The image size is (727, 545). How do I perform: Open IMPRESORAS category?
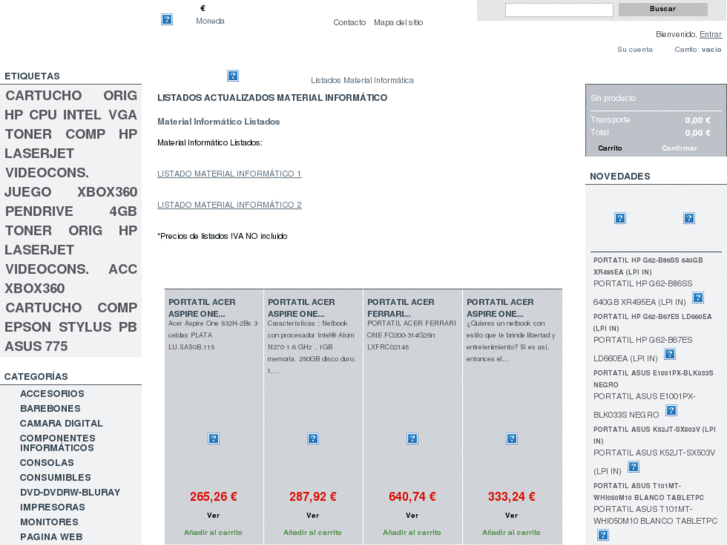click(52, 507)
